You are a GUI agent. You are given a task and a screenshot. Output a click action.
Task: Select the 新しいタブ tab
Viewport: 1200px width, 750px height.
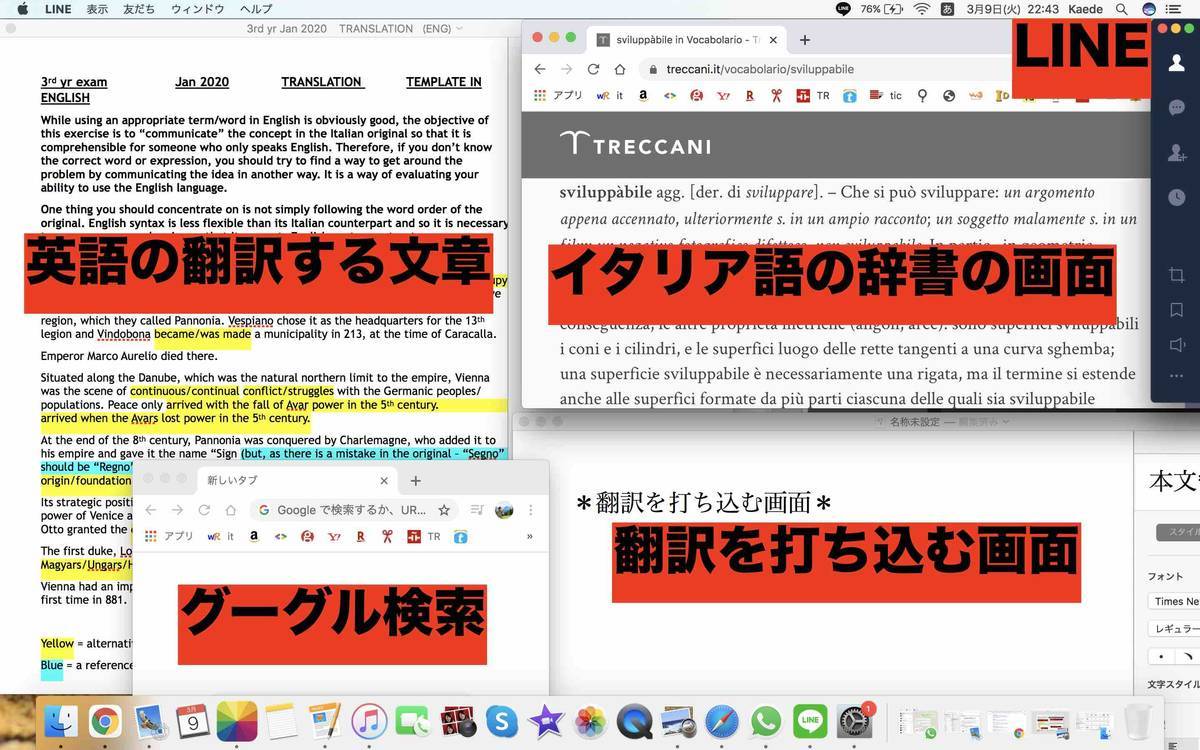(297, 481)
